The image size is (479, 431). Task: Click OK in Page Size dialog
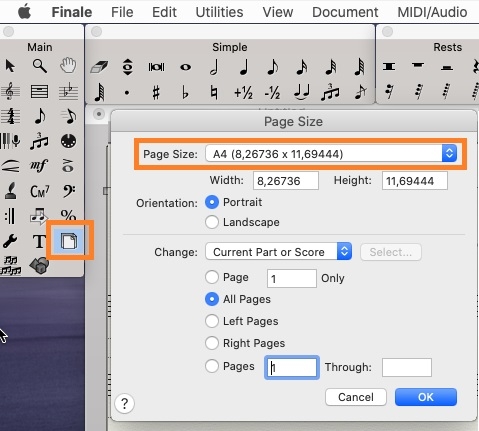point(426,397)
